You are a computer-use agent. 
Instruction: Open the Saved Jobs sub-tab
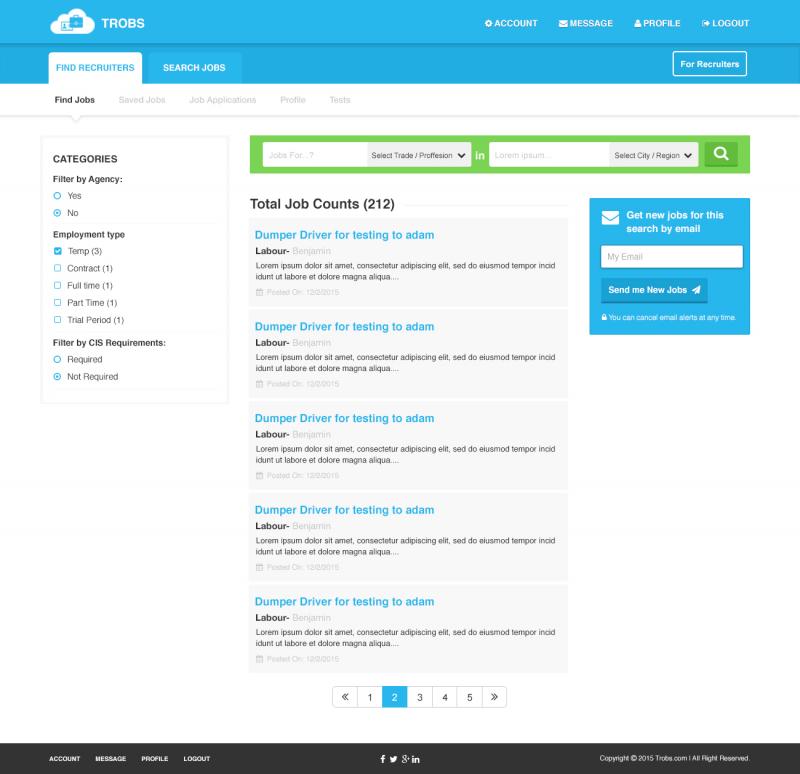click(x=141, y=100)
